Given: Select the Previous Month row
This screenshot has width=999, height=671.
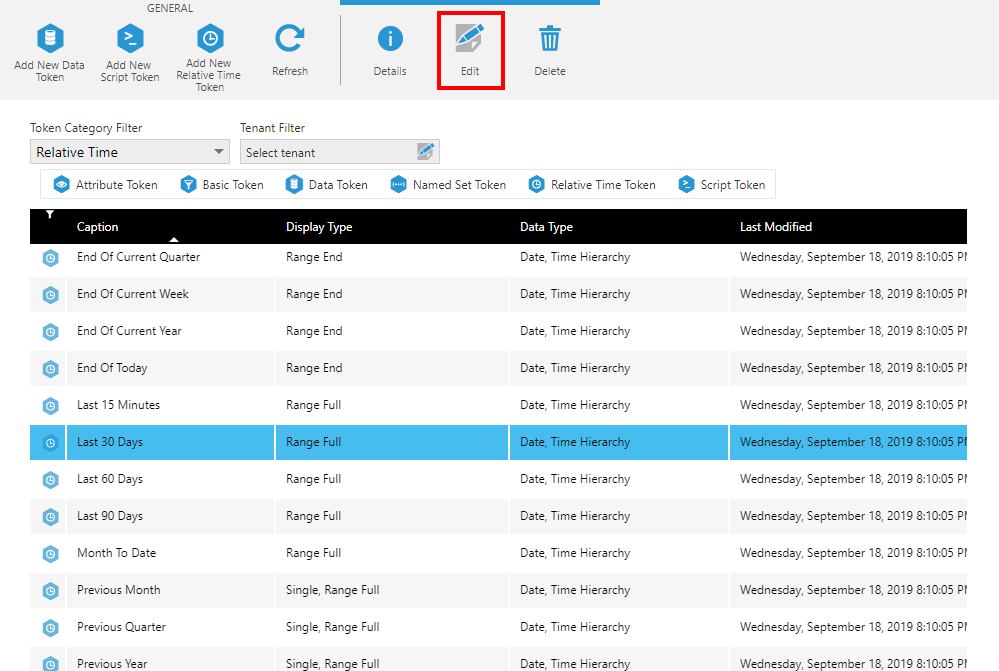Looking at the screenshot, I should 118,590.
